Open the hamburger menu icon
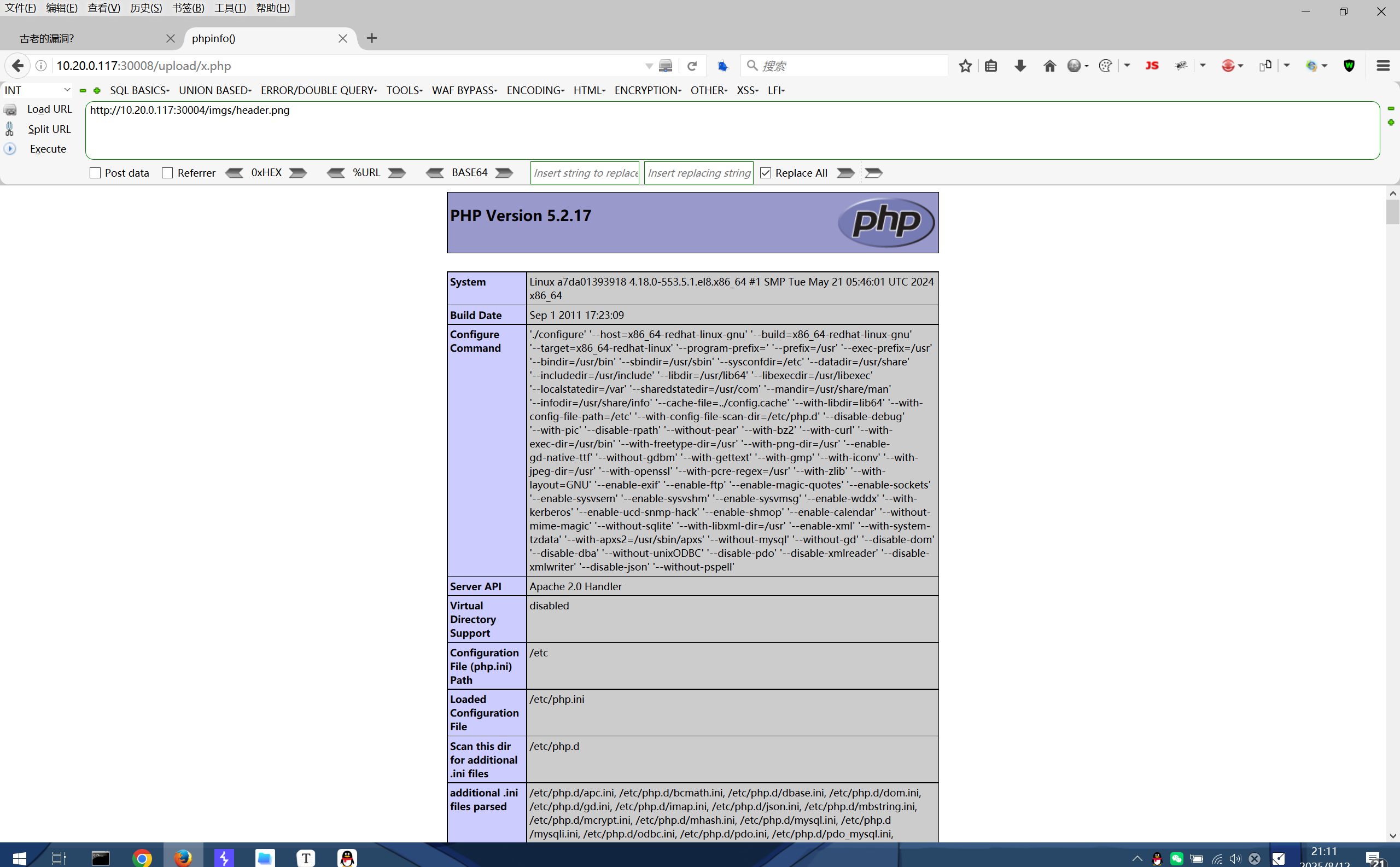Screen dimensions: 1400x867 pyautogui.click(x=1383, y=66)
